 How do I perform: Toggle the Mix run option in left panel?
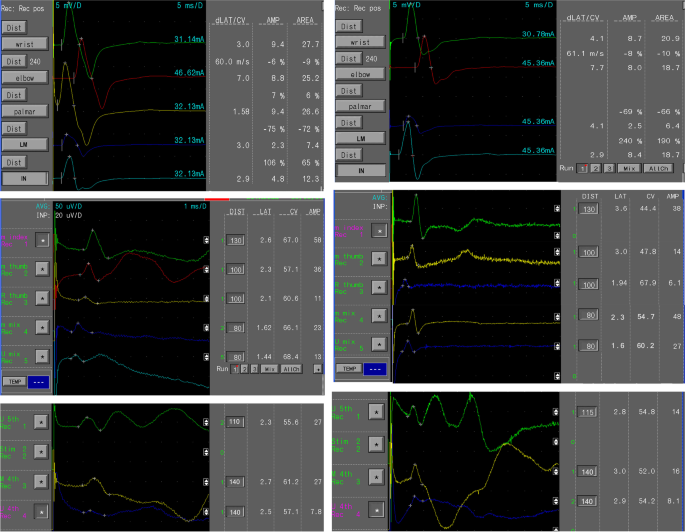pos(270,369)
